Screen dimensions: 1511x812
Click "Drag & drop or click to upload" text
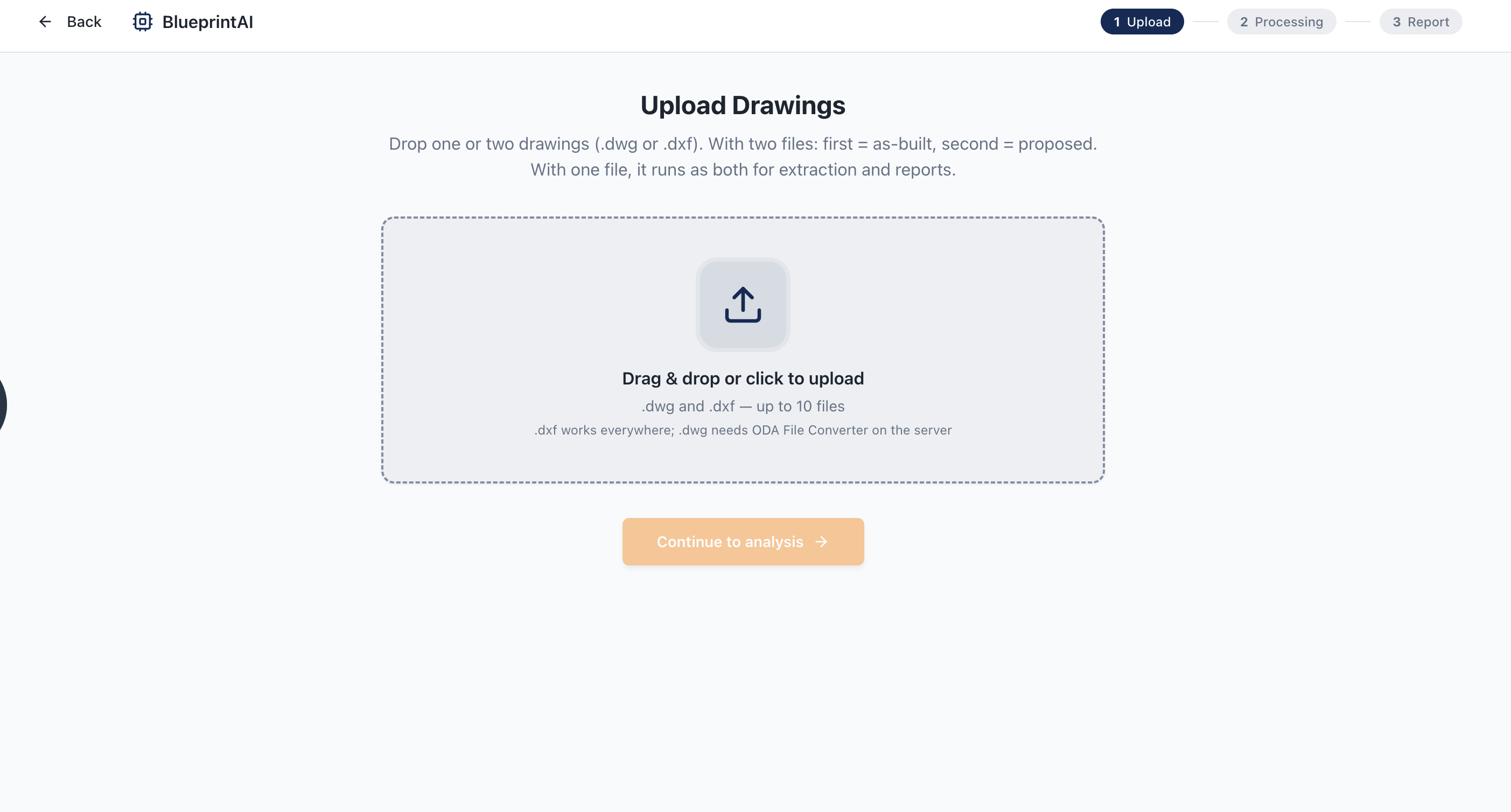tap(743, 379)
